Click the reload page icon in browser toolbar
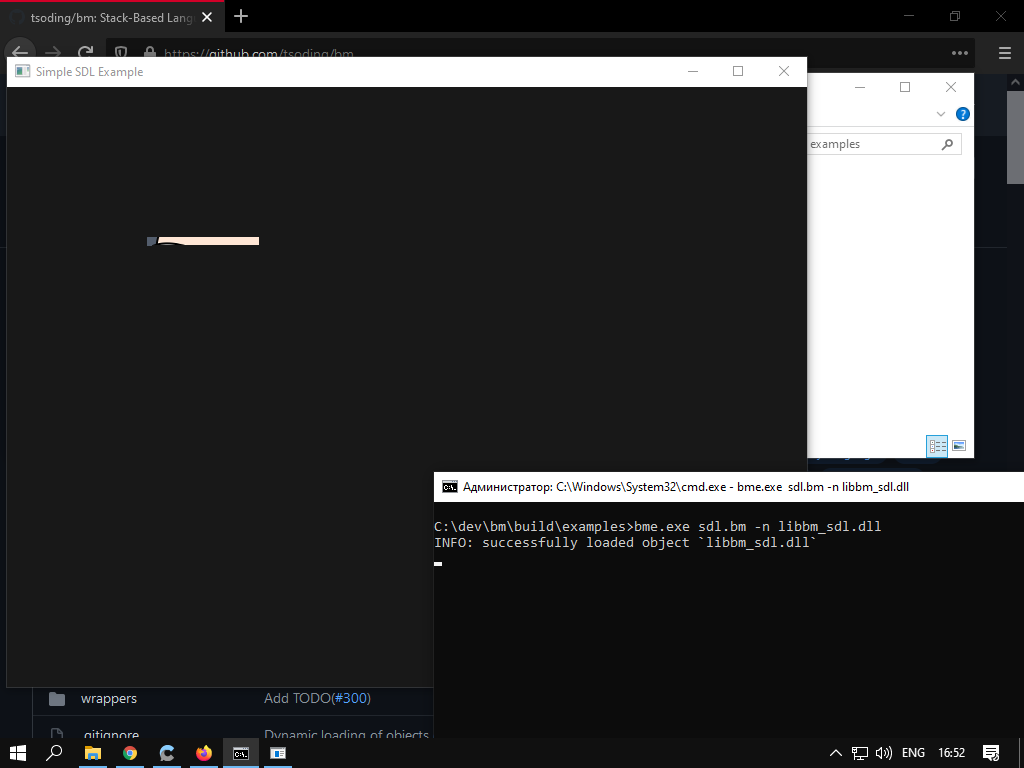Screen dimensions: 1024x768 click(x=86, y=53)
